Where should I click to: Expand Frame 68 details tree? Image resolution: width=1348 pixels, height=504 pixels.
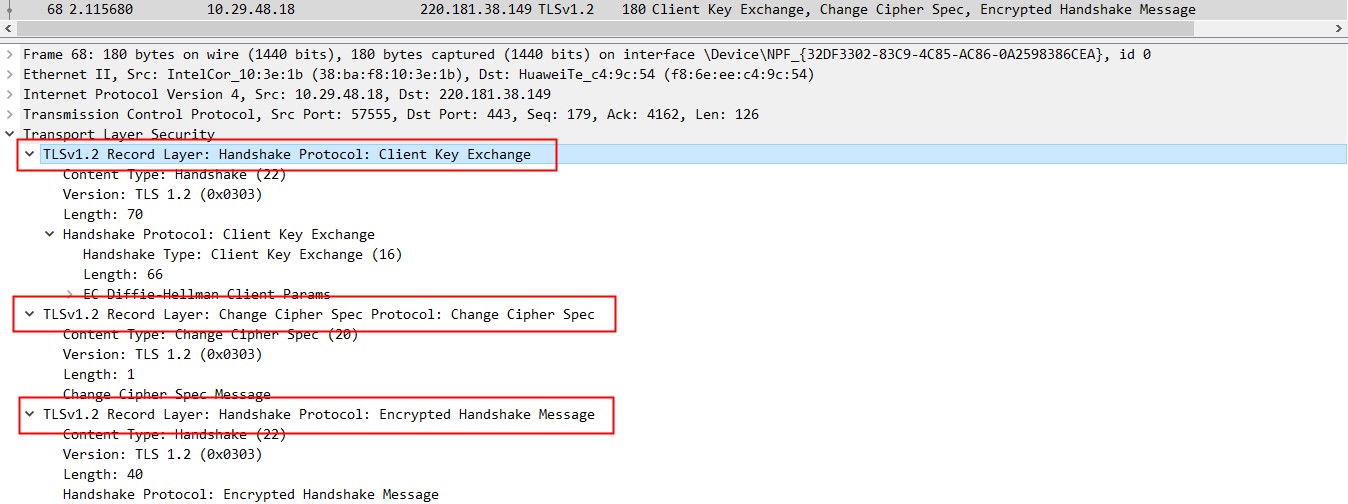[10, 54]
